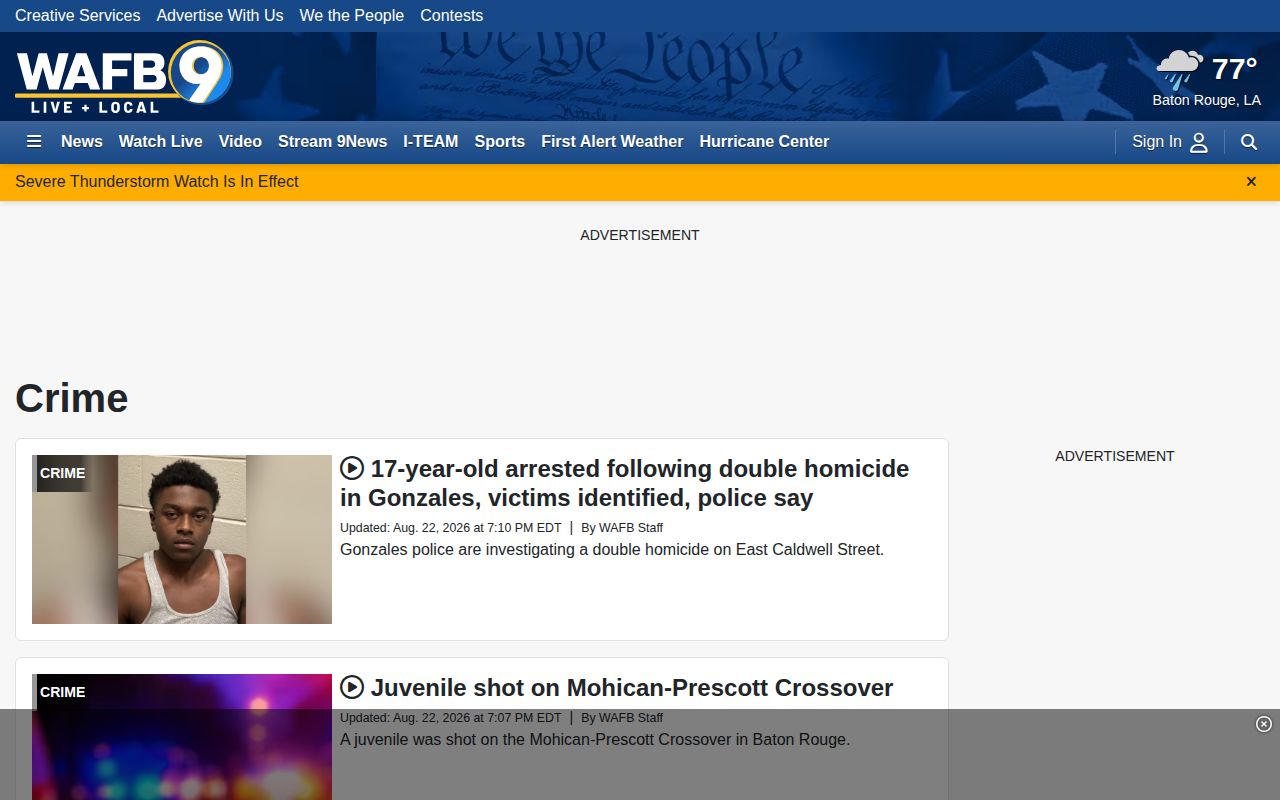Click the Creative Services link
Image resolution: width=1280 pixels, height=800 pixels.
78,16
